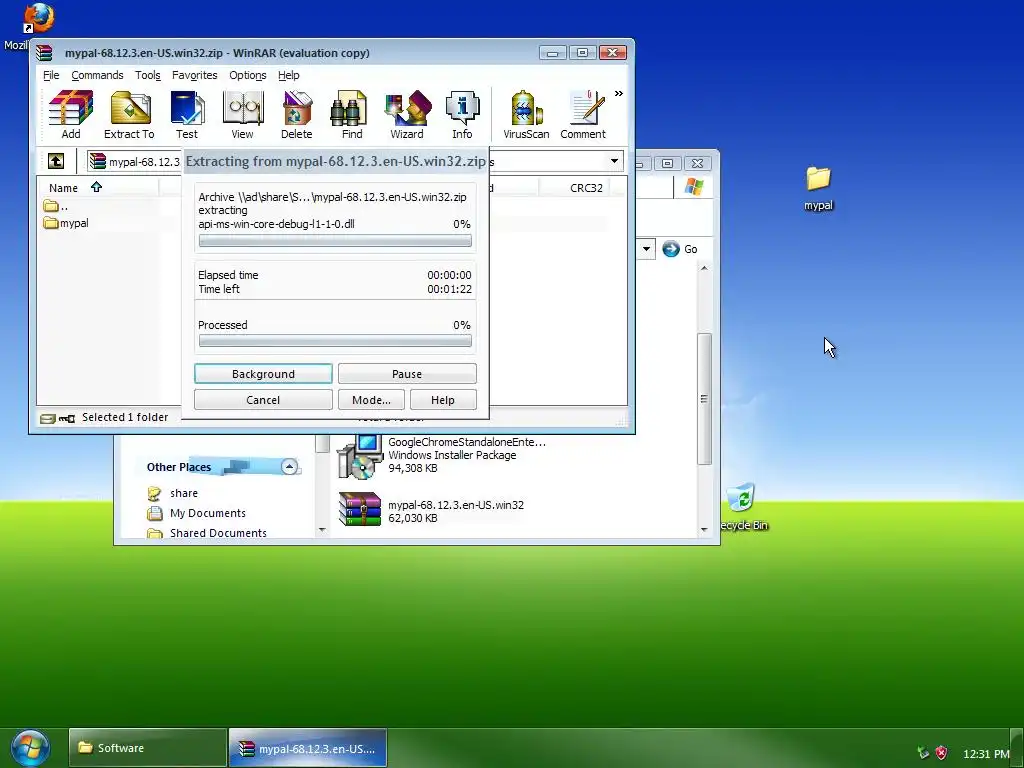Open the Explorer address dropdown arrow
This screenshot has height=768, width=1024.
coord(646,249)
